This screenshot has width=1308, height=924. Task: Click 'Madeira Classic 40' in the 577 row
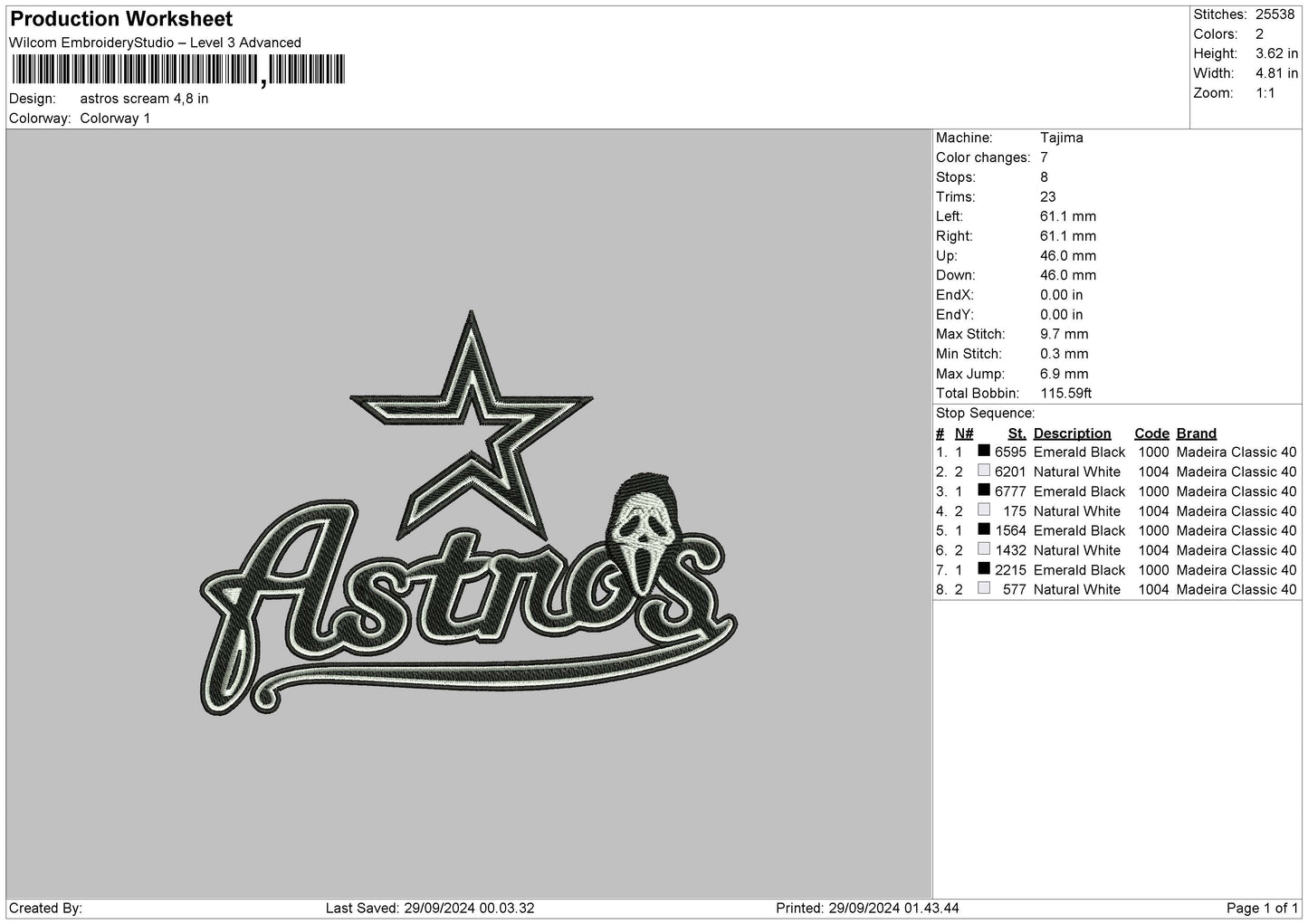pyautogui.click(x=1236, y=590)
